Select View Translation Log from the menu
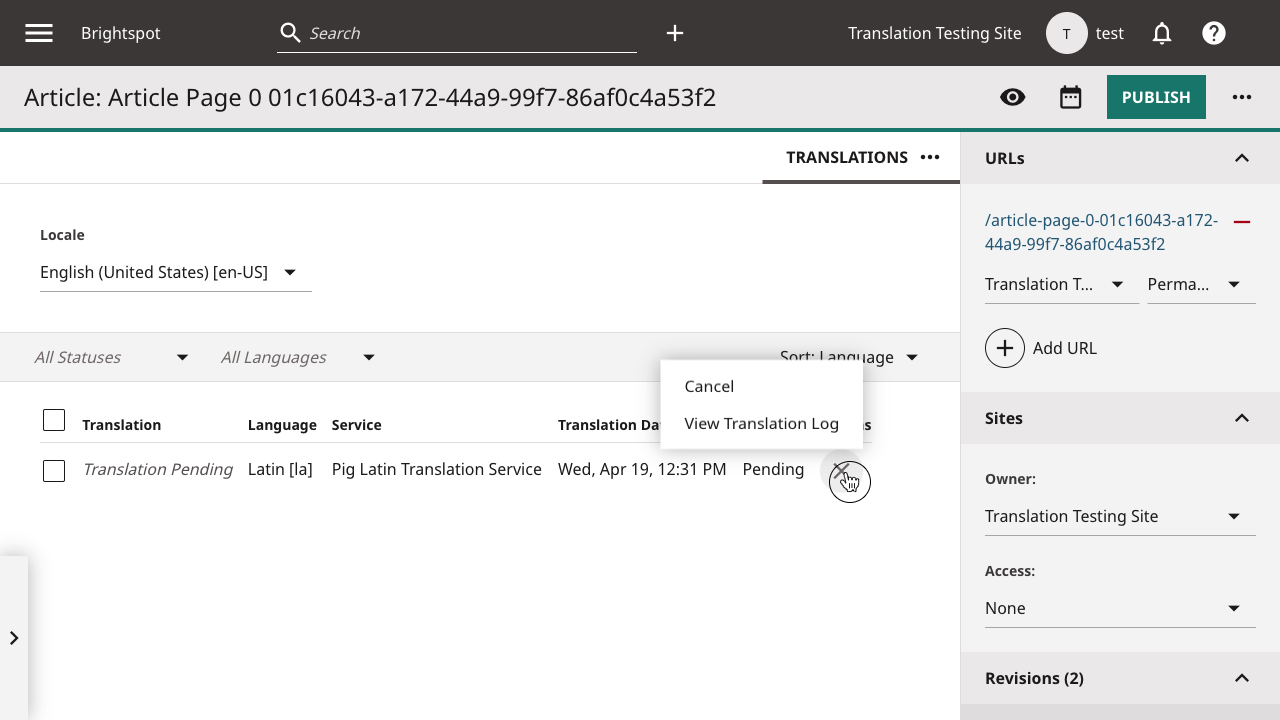This screenshot has height=720, width=1280. [x=760, y=423]
